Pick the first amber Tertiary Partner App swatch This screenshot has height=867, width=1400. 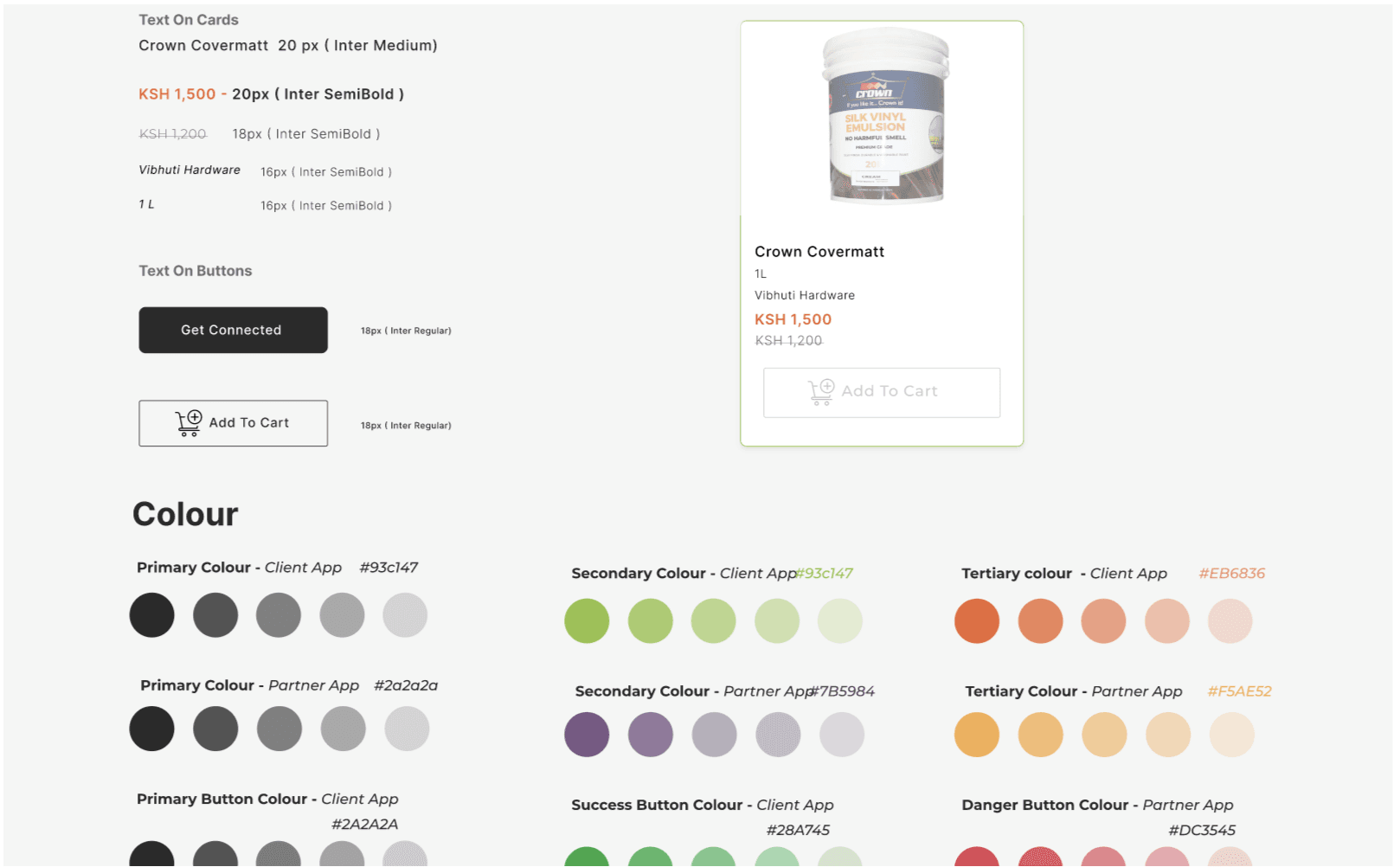[977, 735]
